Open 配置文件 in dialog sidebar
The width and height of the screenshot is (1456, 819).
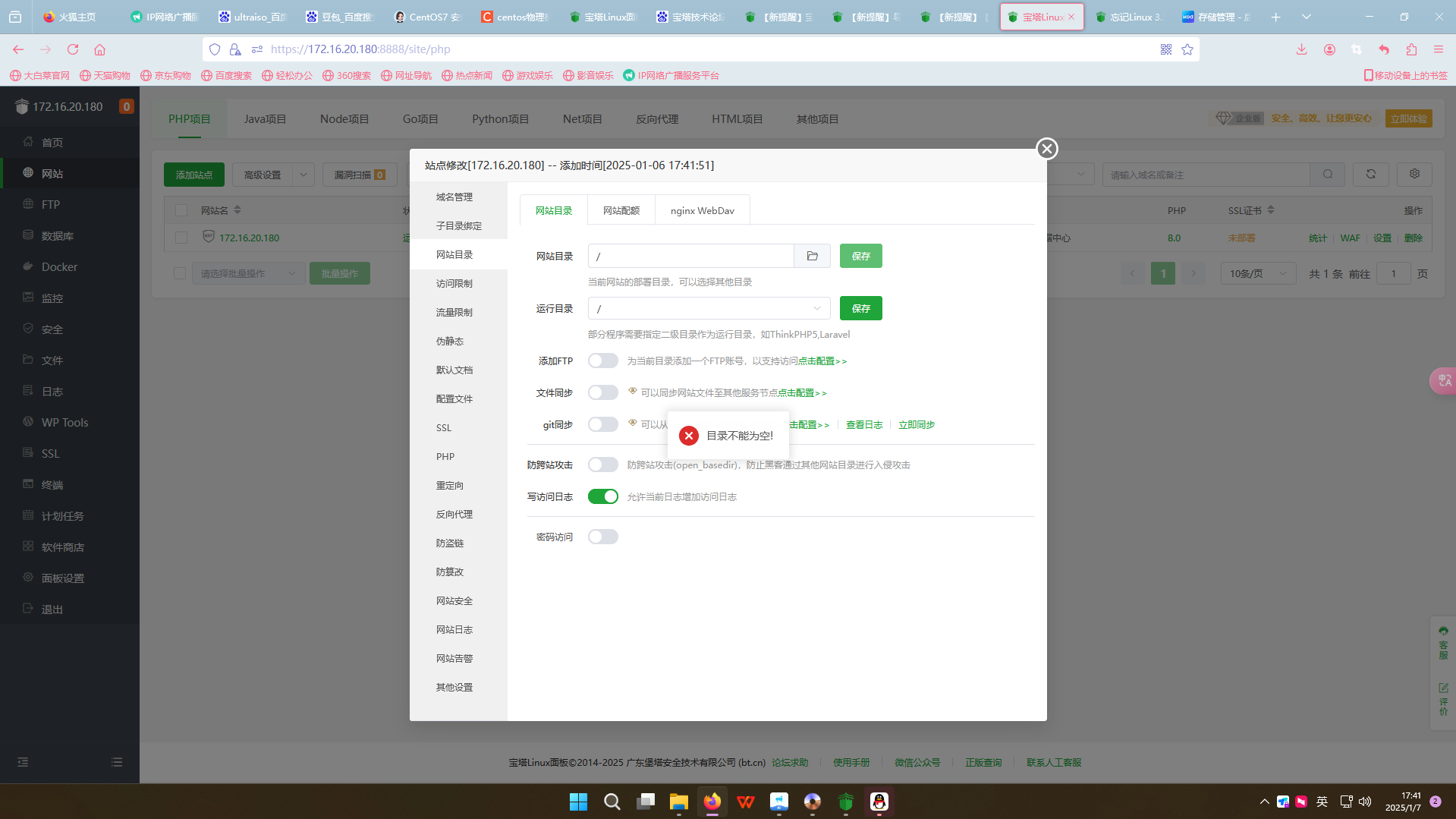pos(454,398)
